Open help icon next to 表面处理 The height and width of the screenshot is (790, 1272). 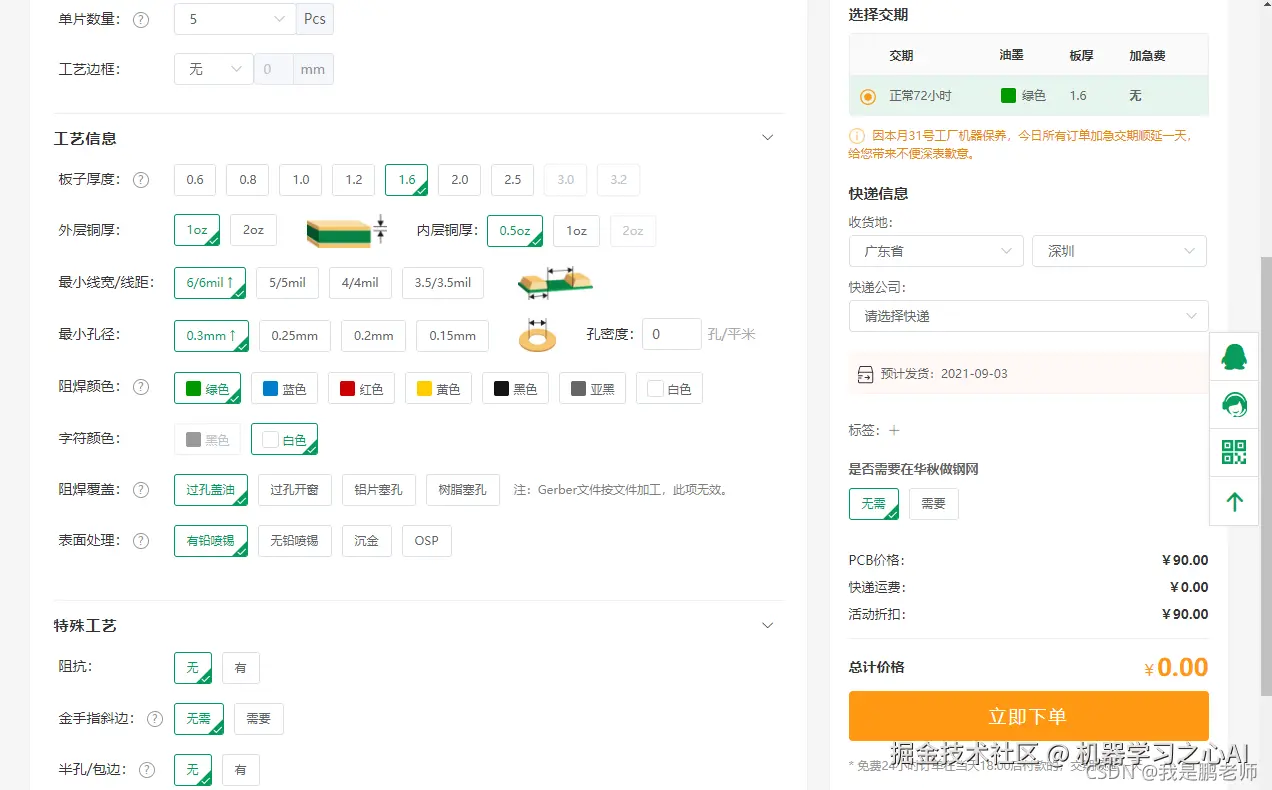click(141, 540)
